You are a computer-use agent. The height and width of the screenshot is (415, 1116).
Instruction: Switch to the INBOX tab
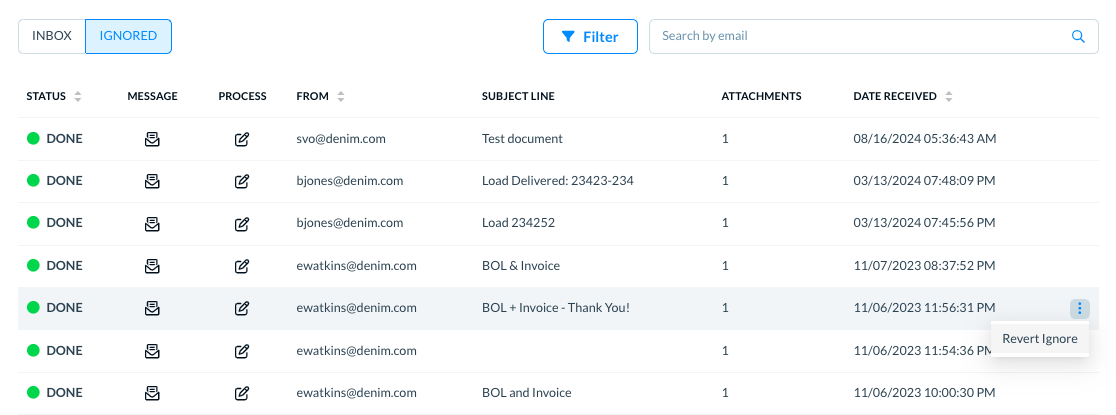[x=52, y=36]
